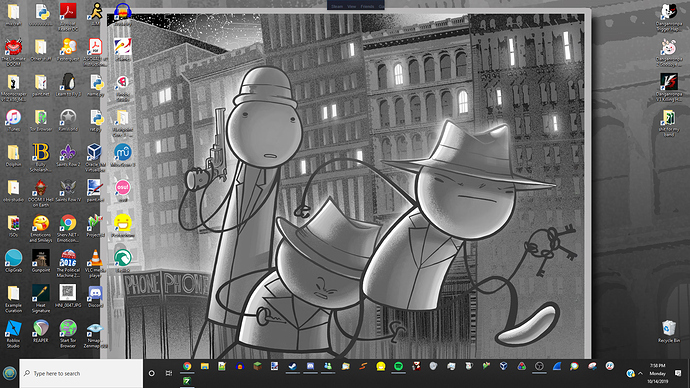Screen dimensions: 690x388
Task: Launch REAPER from the desktop
Action: 40,331
